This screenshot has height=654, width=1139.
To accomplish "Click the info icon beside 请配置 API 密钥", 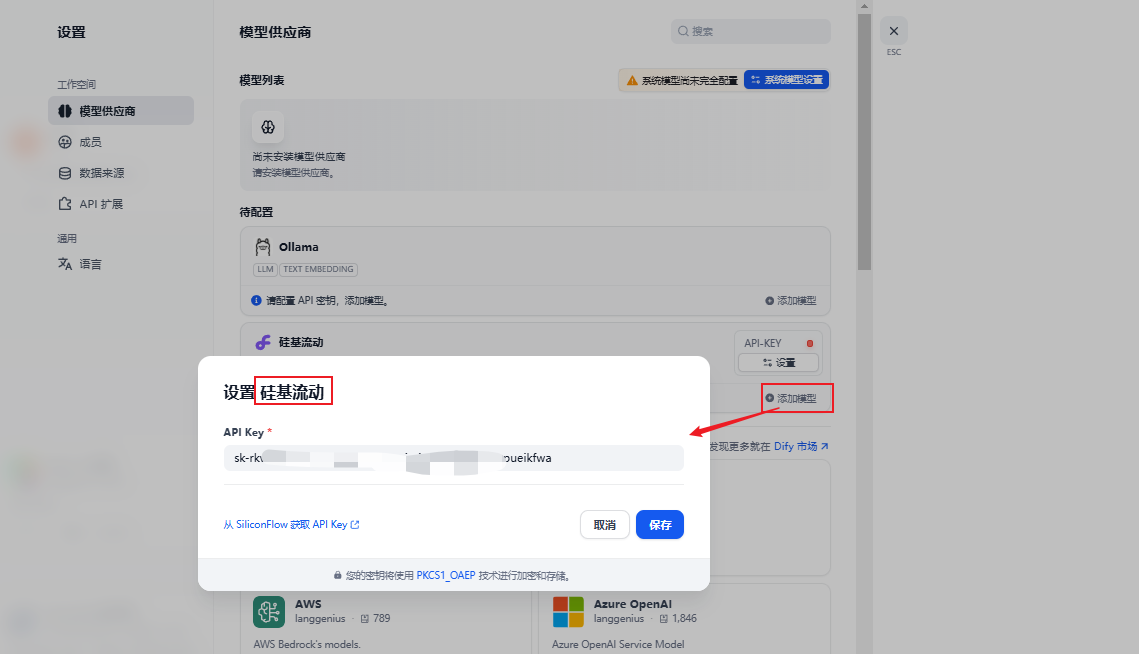I will 256,300.
